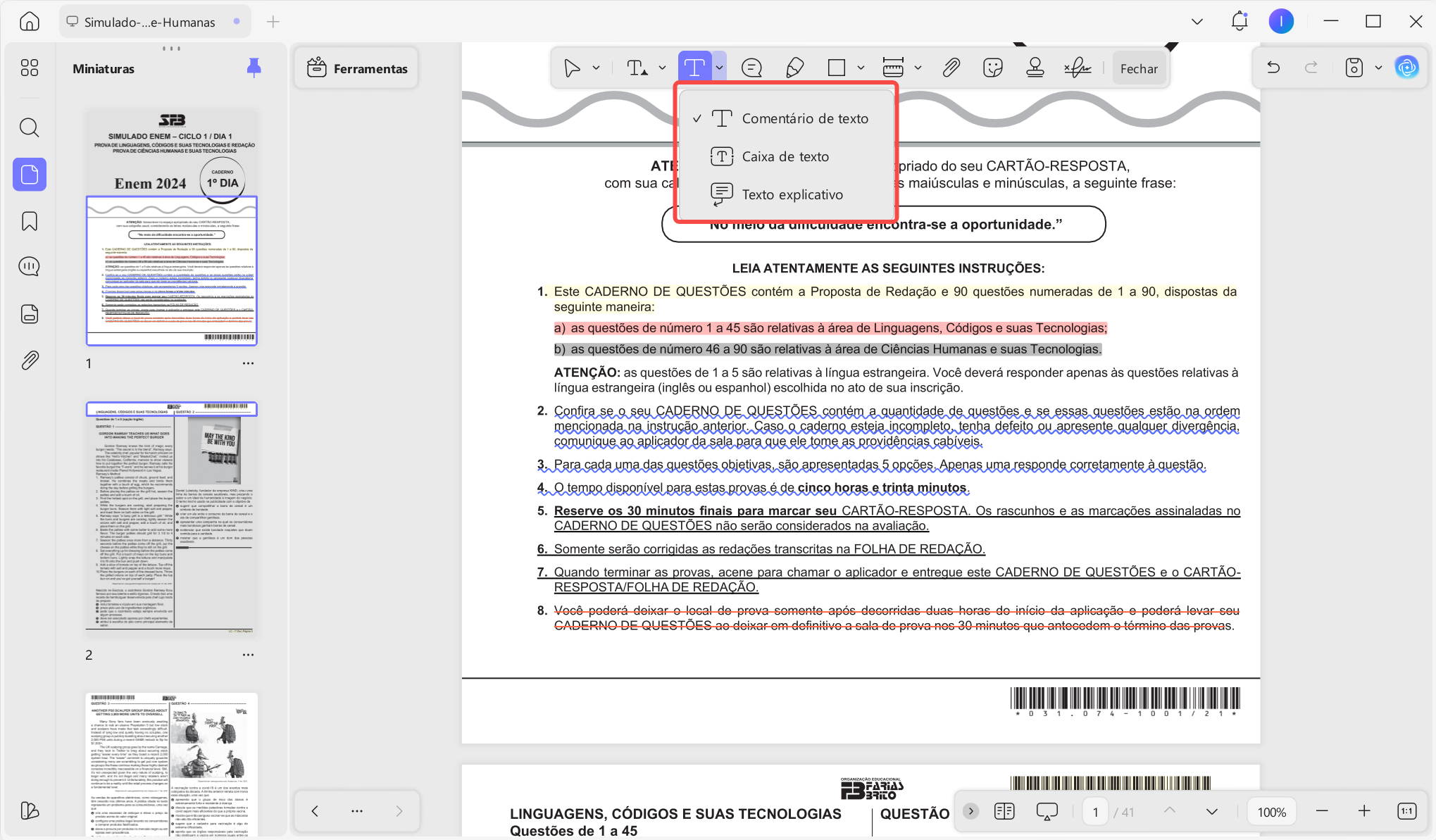
Task: Zoom out with the minus button
Action: [x=1322, y=811]
